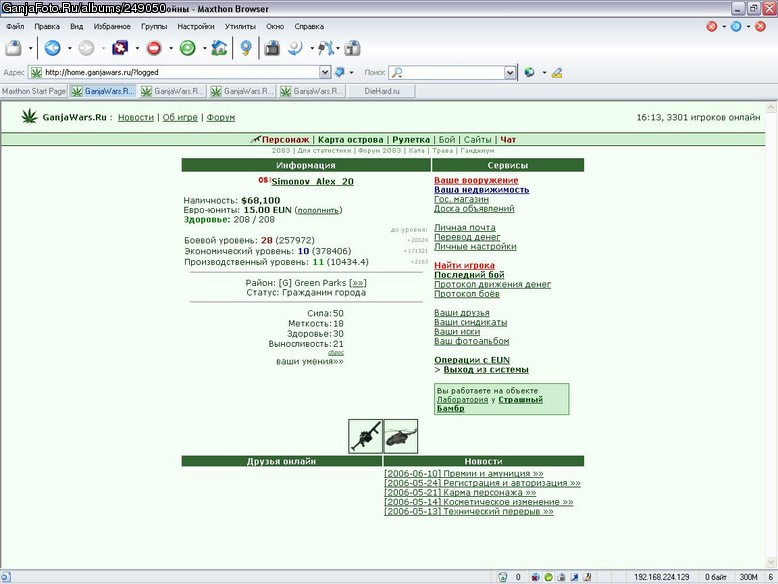Click the green Refresh page icon
This screenshot has height=584, width=778.
(188, 48)
